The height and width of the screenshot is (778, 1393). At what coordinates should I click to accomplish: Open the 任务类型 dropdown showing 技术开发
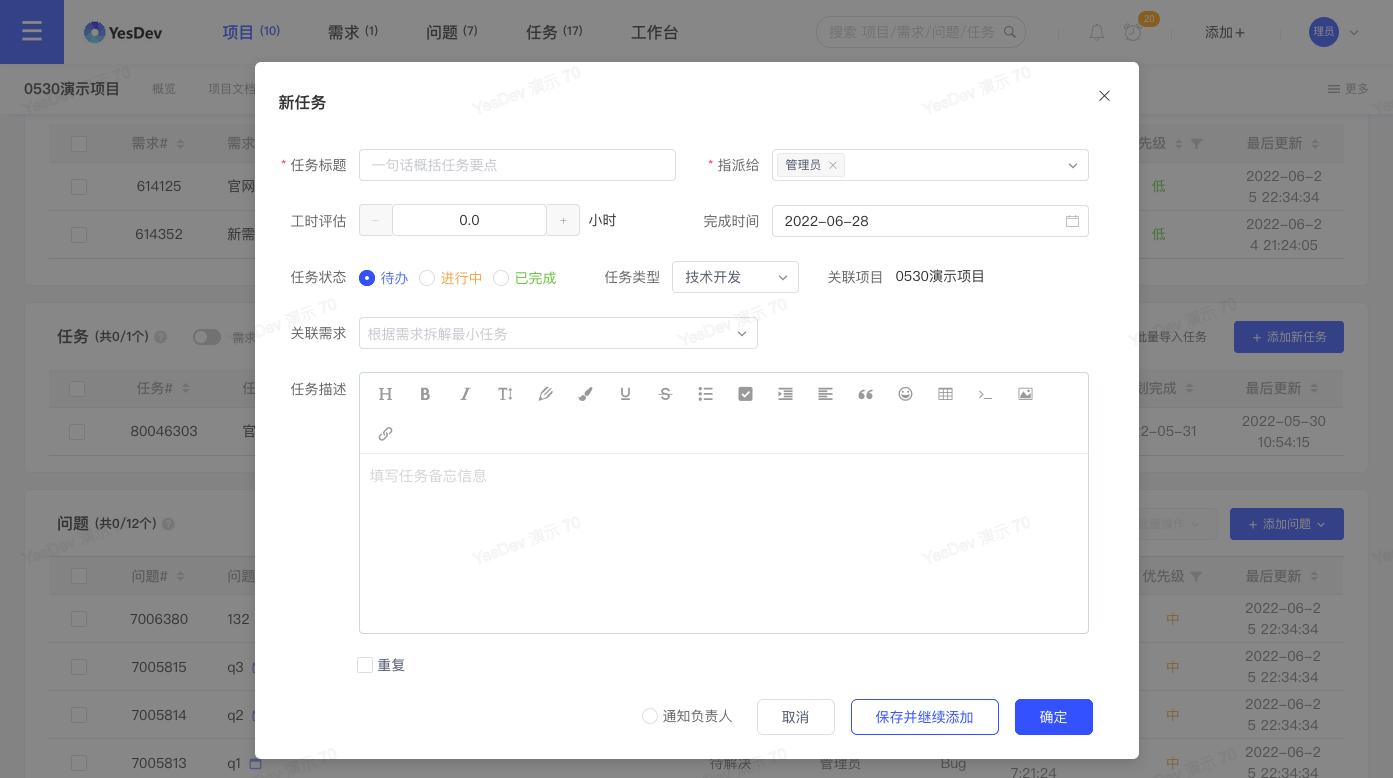point(735,277)
